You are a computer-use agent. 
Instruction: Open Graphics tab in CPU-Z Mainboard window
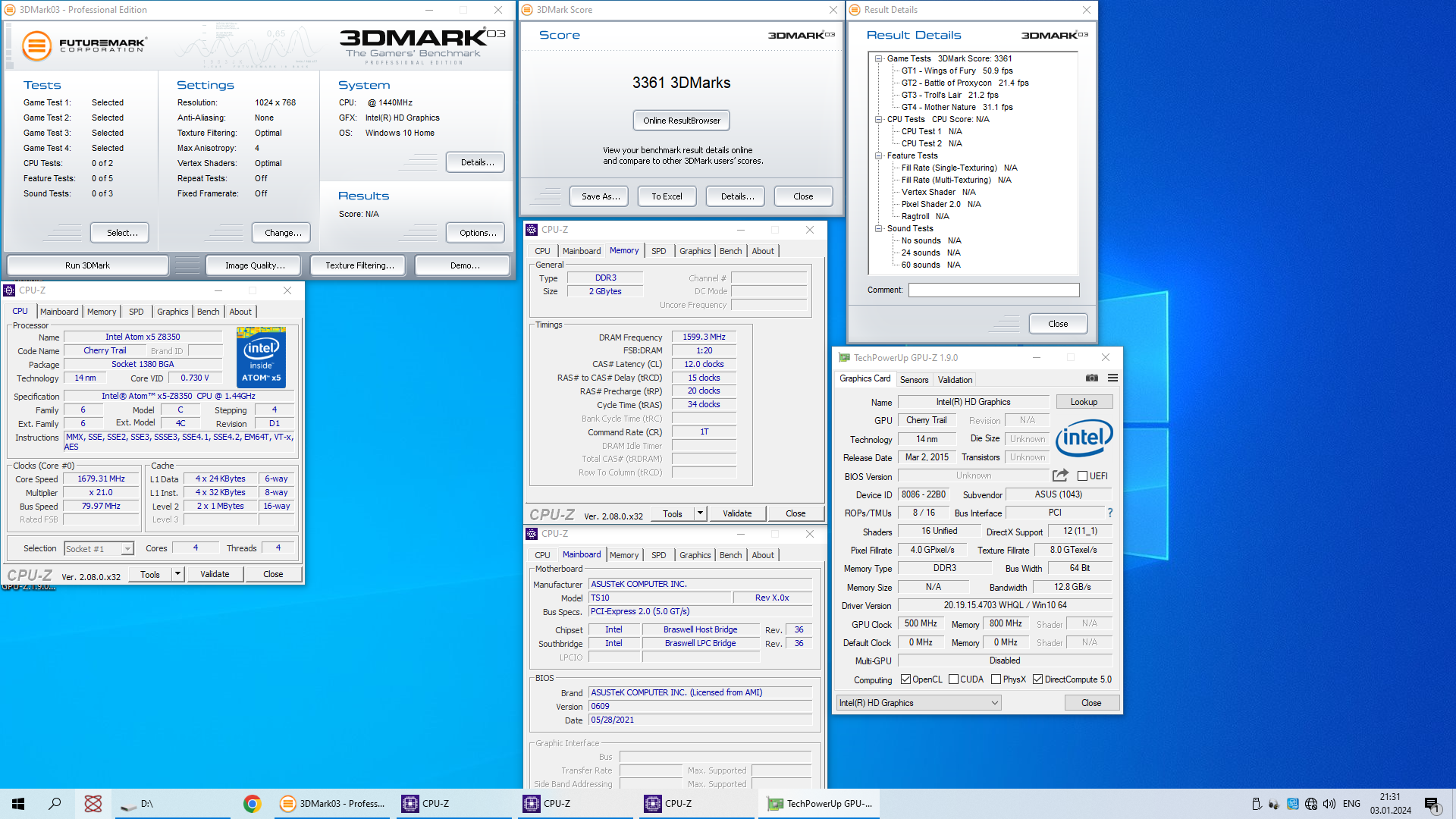[695, 555]
